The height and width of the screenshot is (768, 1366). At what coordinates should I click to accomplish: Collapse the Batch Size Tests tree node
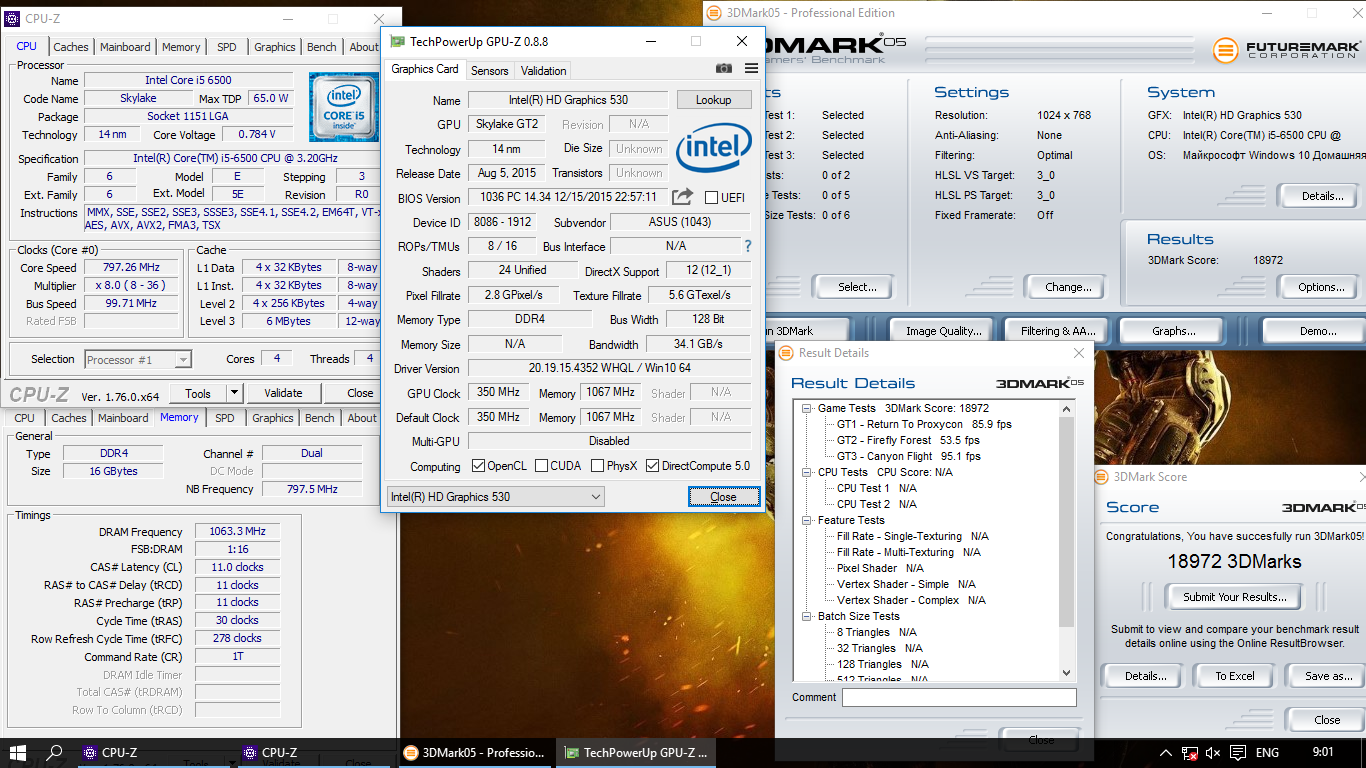coord(806,616)
